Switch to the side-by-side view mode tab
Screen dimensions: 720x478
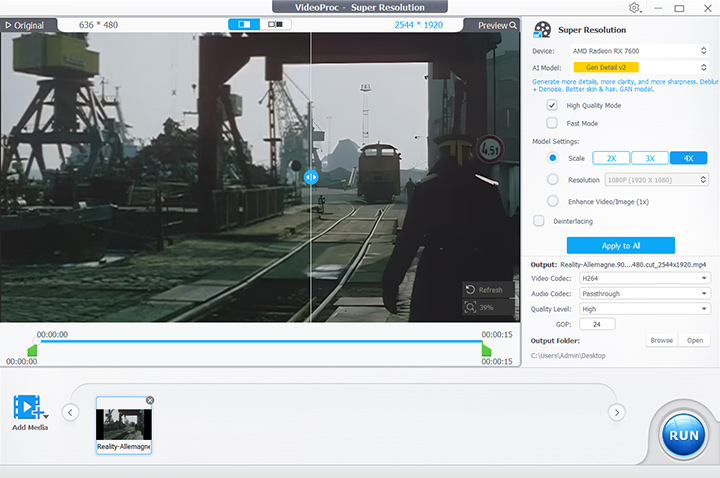tap(276, 24)
